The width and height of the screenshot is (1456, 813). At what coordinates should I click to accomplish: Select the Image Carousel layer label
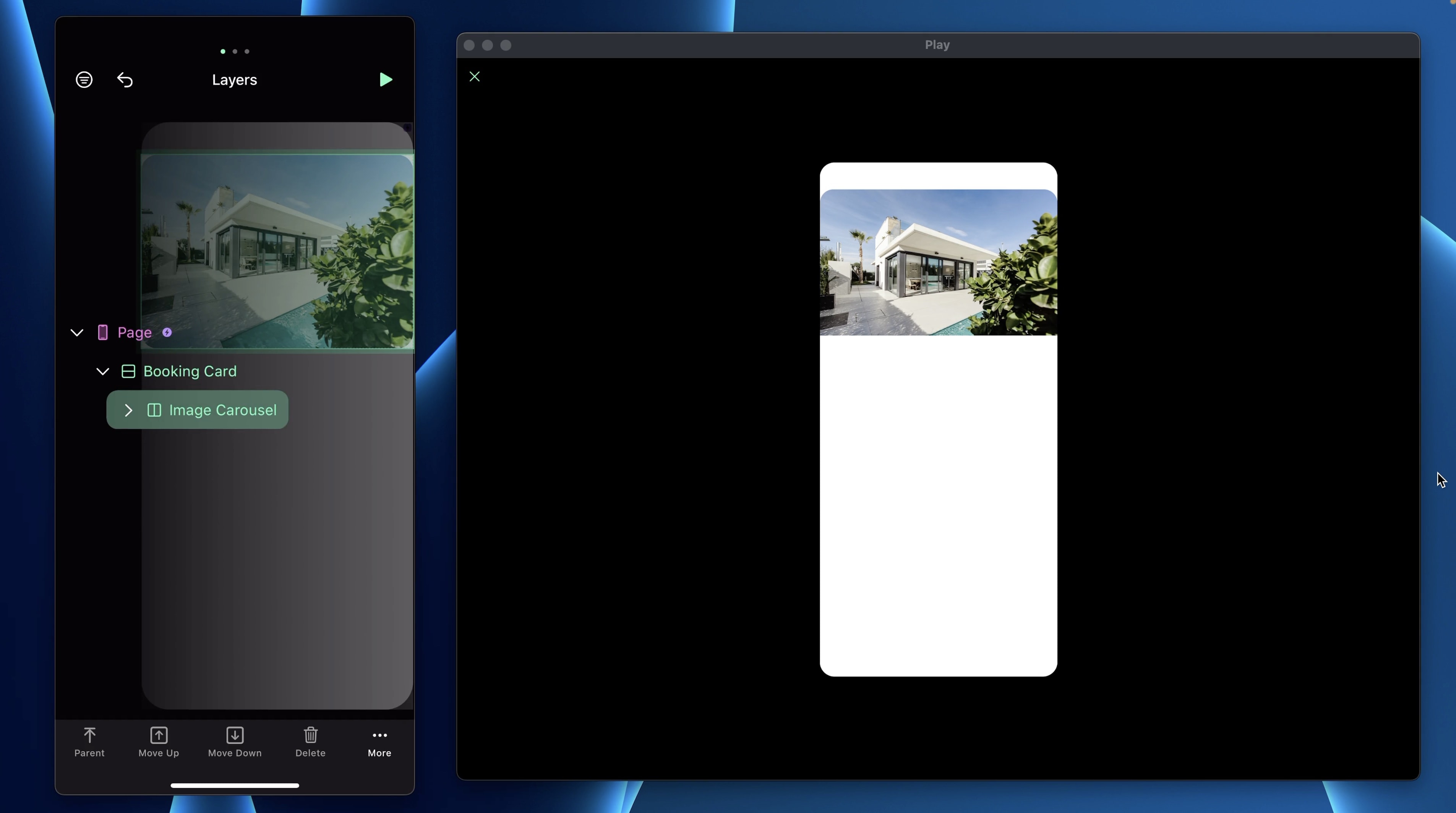point(223,410)
